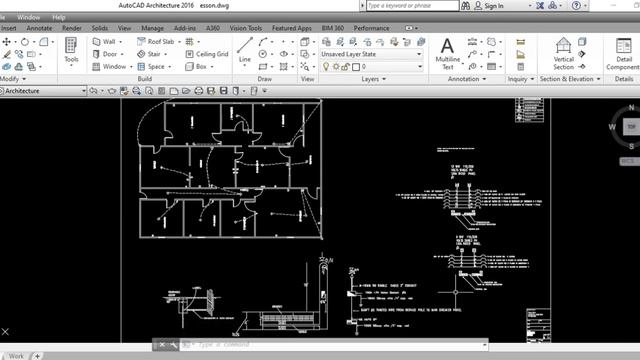Open the View ribbon tab
The height and width of the screenshot is (360, 640).
click(124, 28)
